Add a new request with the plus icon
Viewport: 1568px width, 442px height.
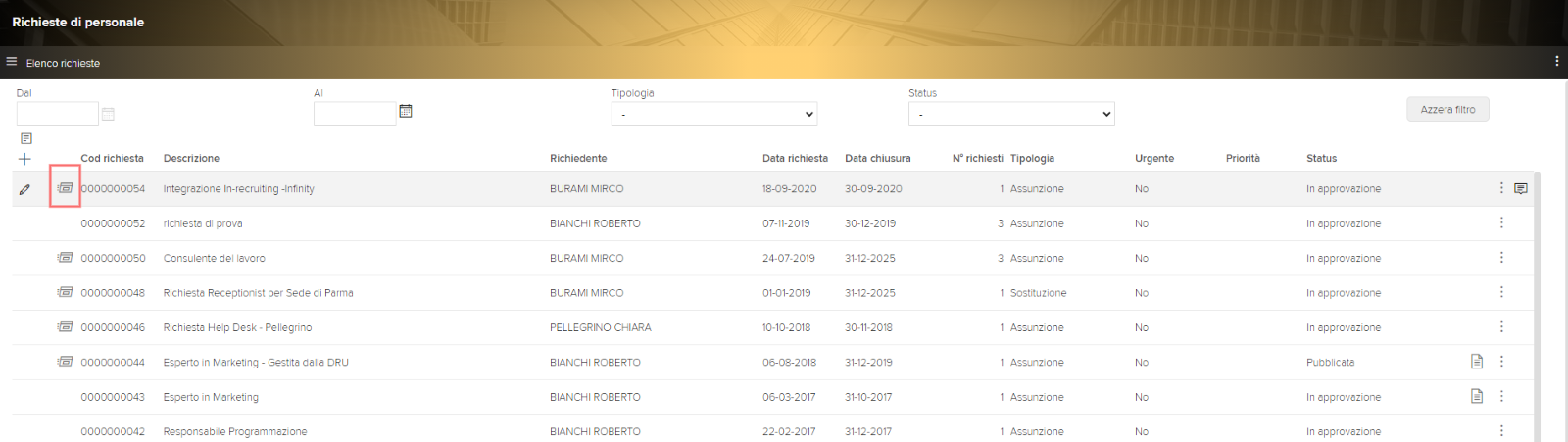click(24, 159)
